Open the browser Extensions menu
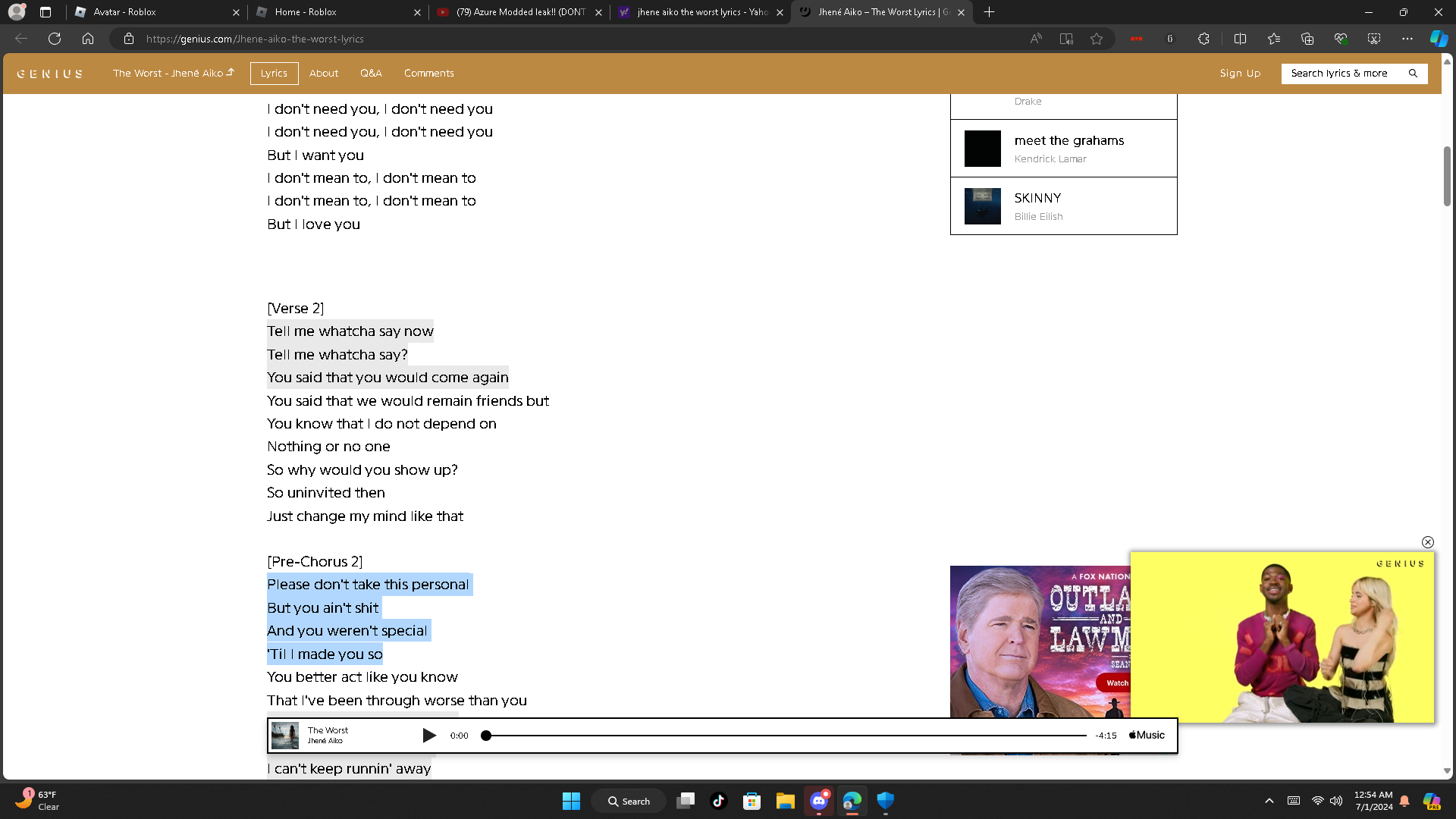 (1203, 39)
